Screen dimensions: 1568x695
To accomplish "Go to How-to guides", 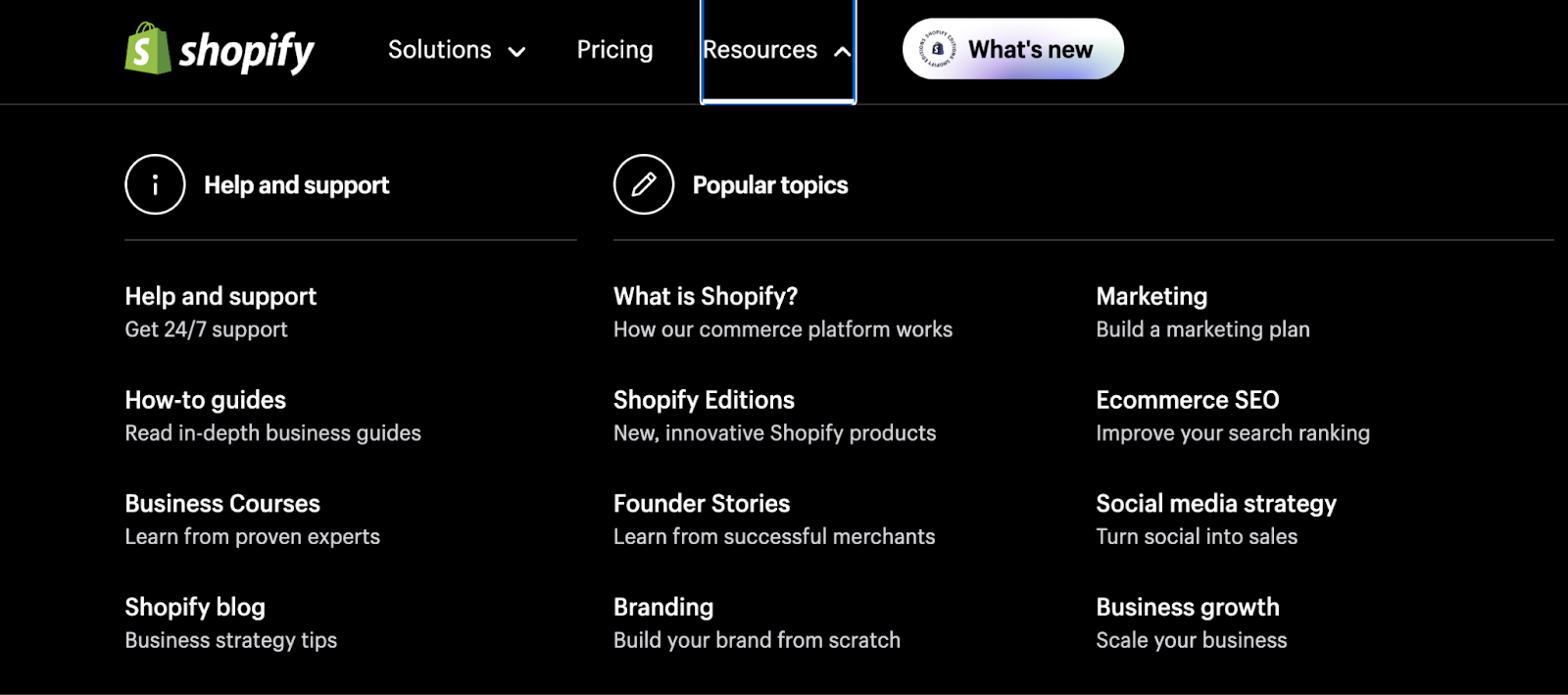I will [x=205, y=400].
